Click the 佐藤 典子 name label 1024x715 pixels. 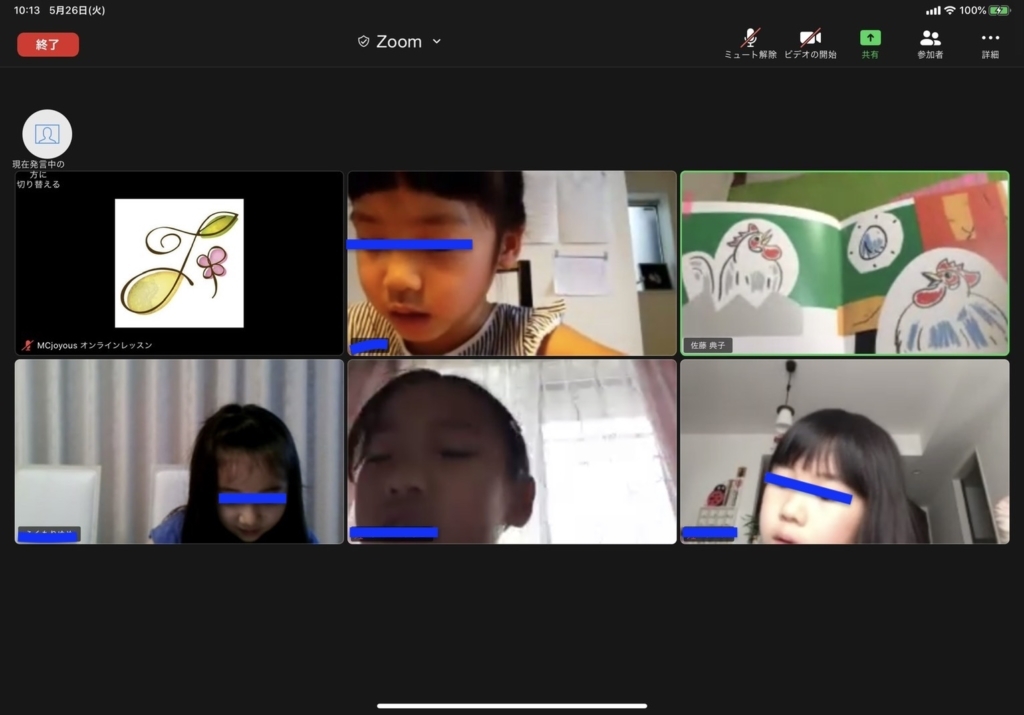point(708,345)
